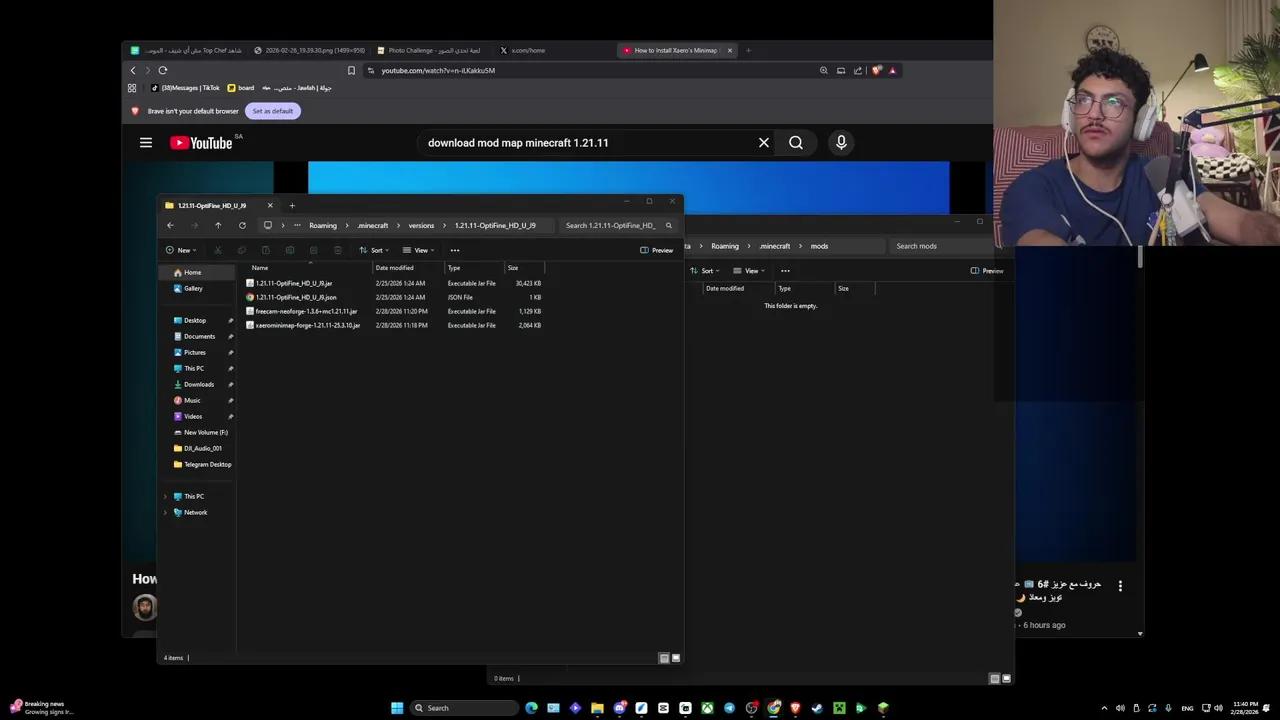Select Telegram Desktop folder in navigation pane
The image size is (1280, 720).
pyautogui.click(x=203, y=464)
